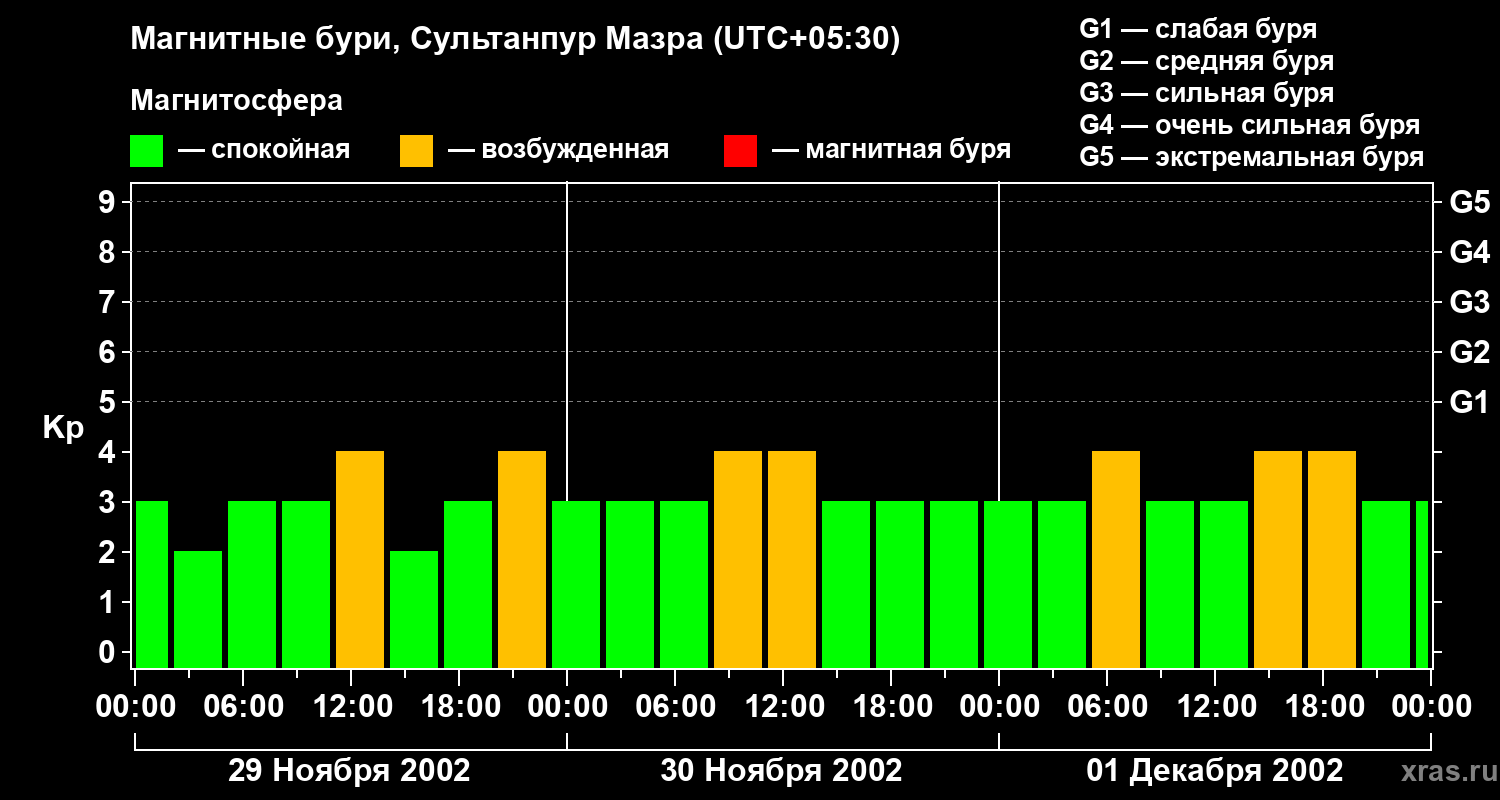1500x800 pixels.
Task: Click the green bar at 18:00 on 30 November
Action: [900, 585]
